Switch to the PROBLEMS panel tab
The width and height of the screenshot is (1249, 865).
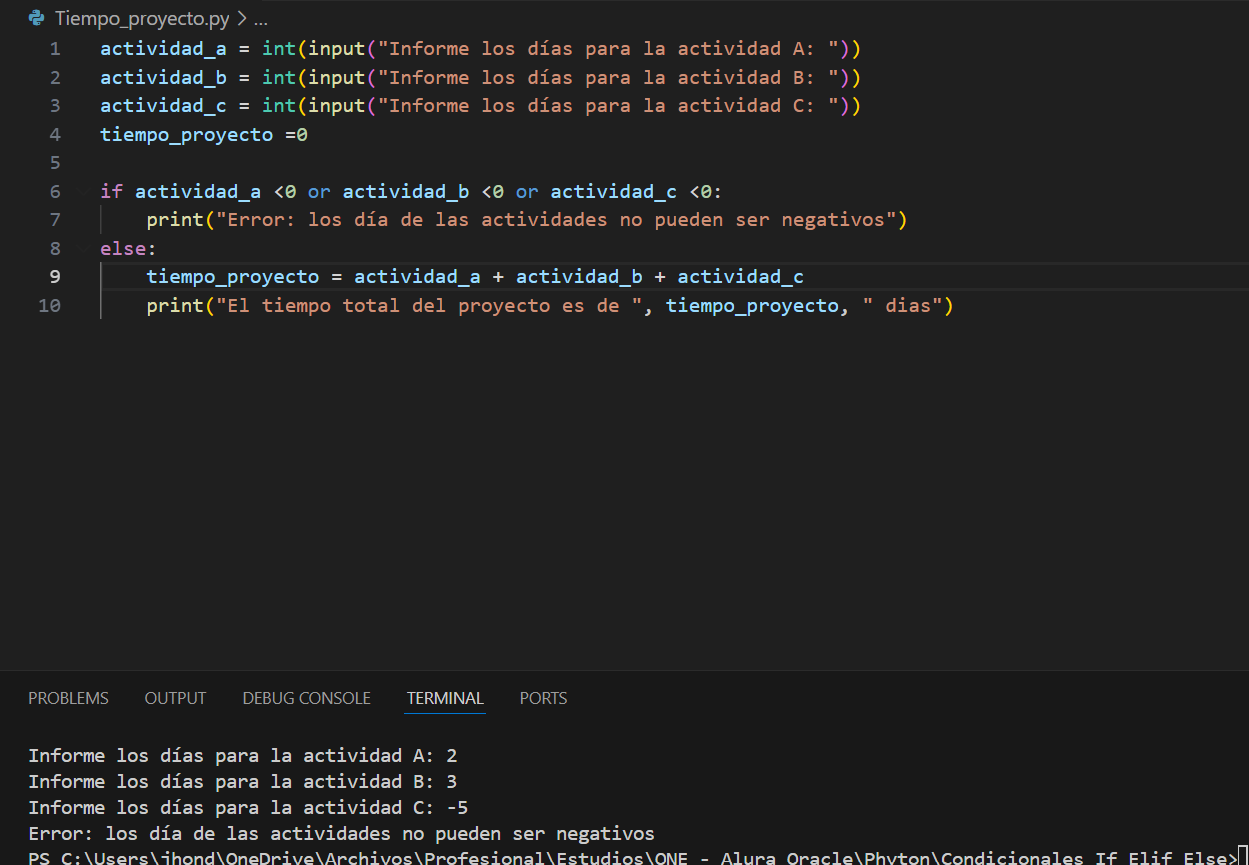[x=68, y=698]
